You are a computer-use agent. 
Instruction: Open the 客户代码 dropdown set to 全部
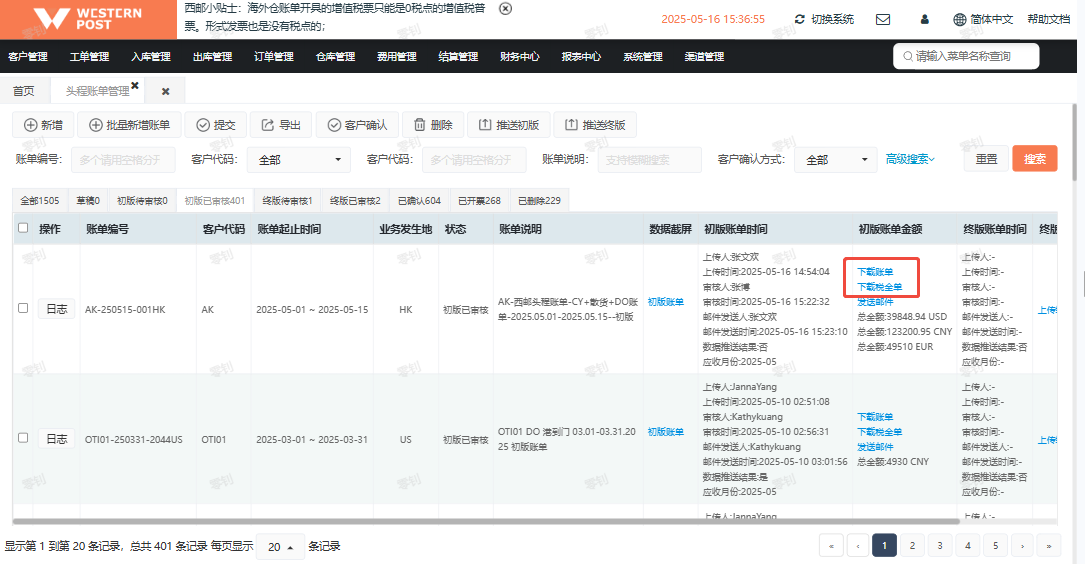point(300,160)
